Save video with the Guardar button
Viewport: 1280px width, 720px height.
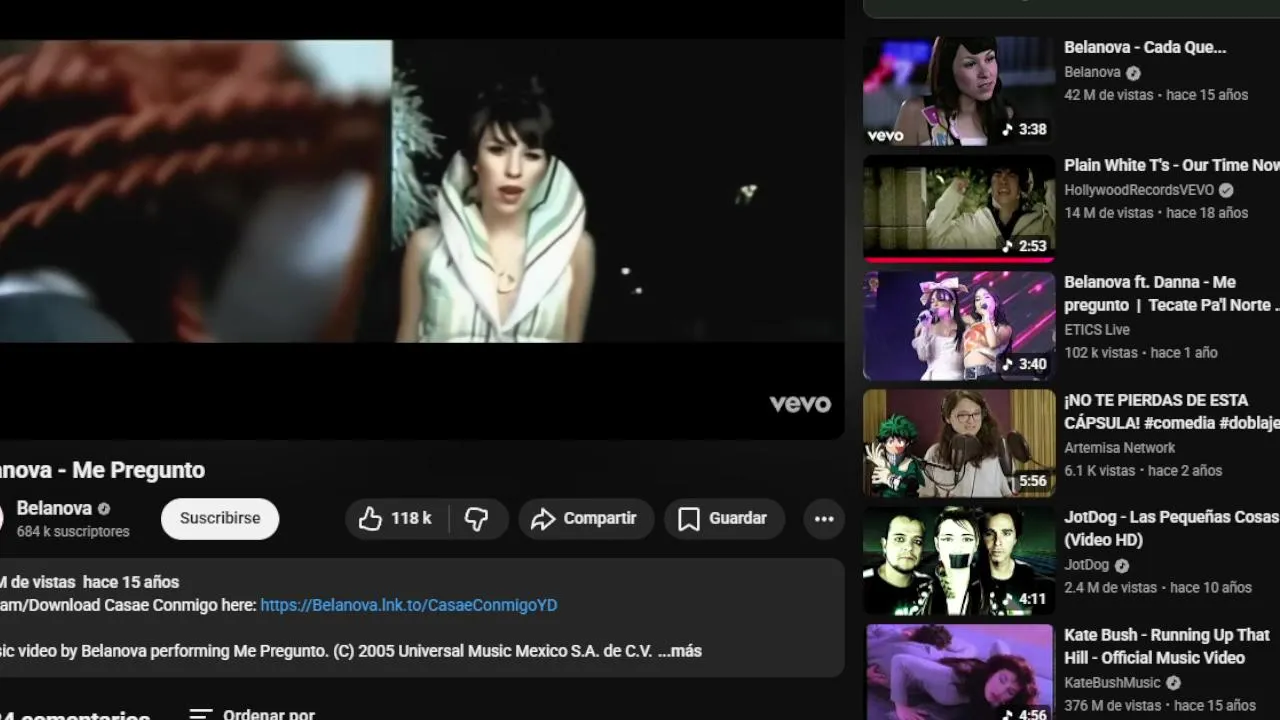point(725,518)
